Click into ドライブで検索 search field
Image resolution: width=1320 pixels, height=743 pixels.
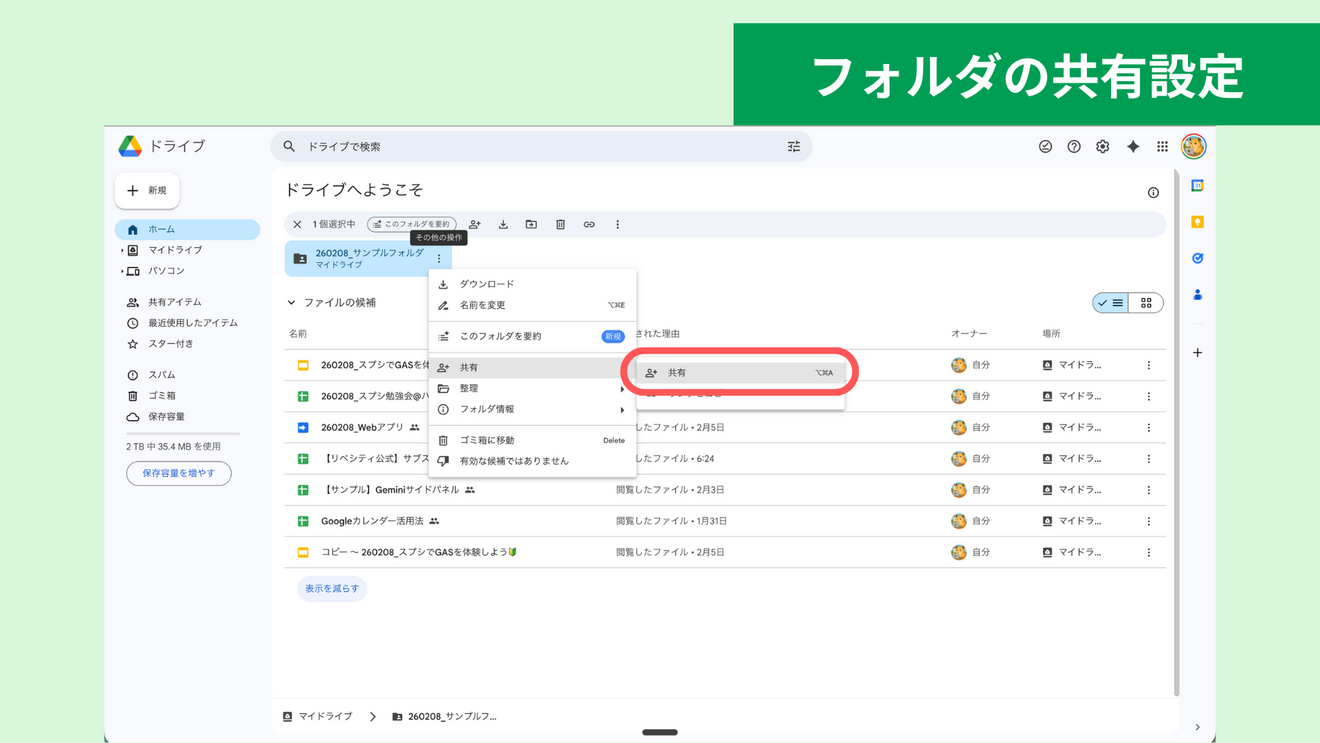click(541, 147)
